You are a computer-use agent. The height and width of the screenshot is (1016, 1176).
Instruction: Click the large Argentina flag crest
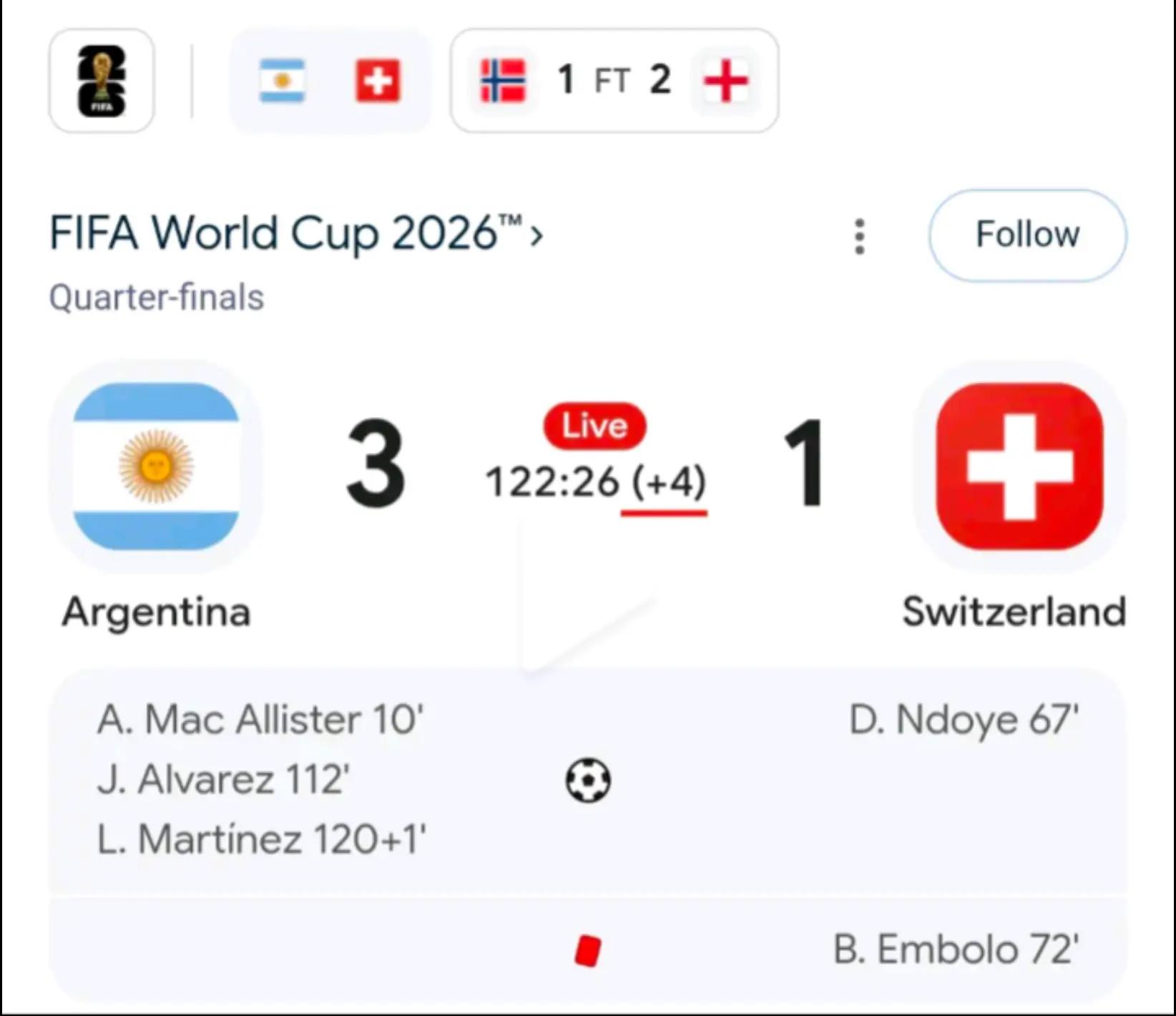(156, 467)
